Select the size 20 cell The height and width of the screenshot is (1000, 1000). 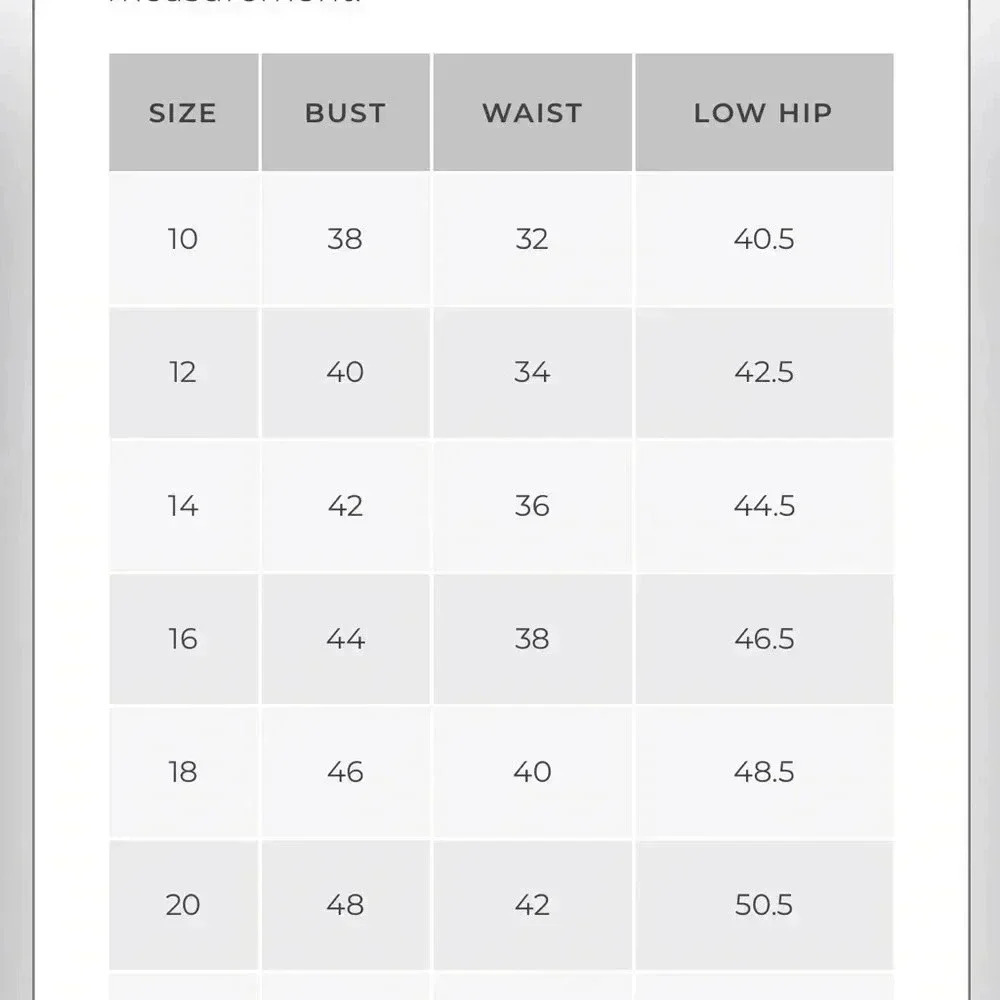[x=184, y=905]
